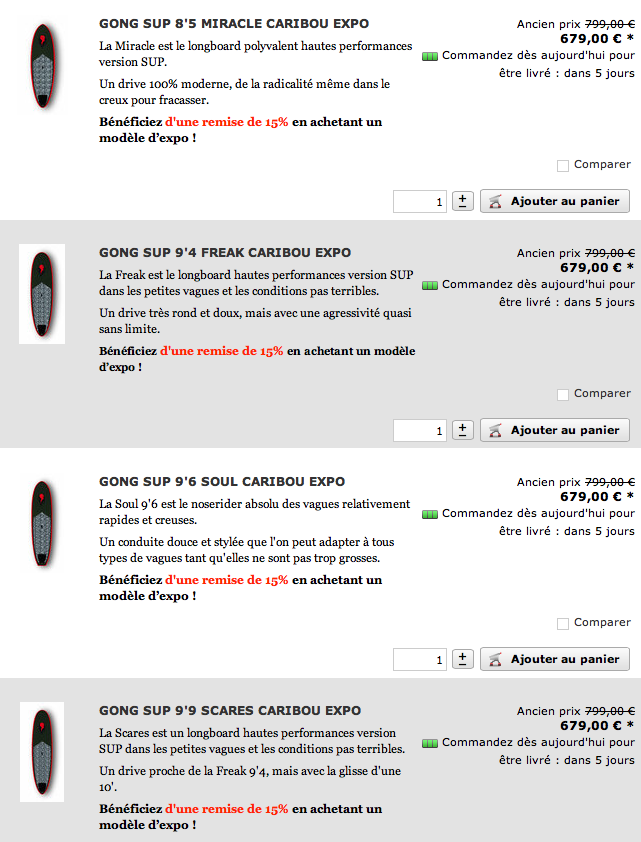641x842 pixels.
Task: Open GONG SUP 9'9 SCARES CARIBOU EXPO title
Action: (230, 710)
